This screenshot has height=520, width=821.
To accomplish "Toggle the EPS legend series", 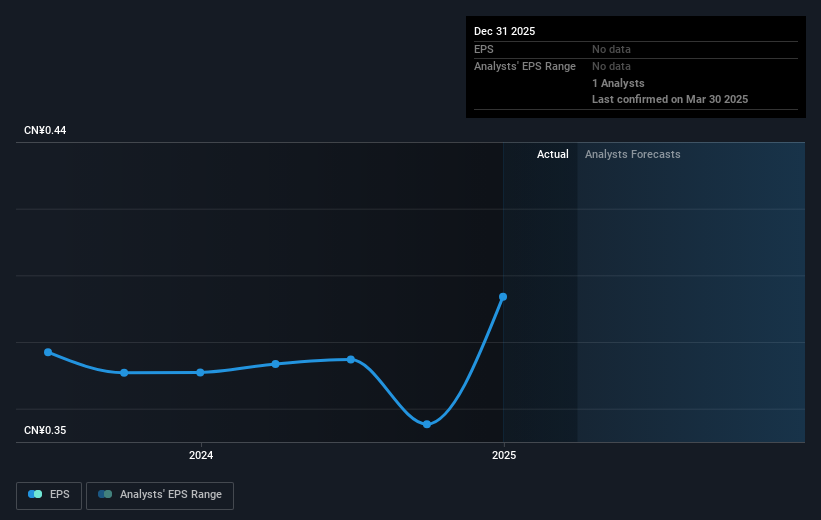I will (x=49, y=495).
